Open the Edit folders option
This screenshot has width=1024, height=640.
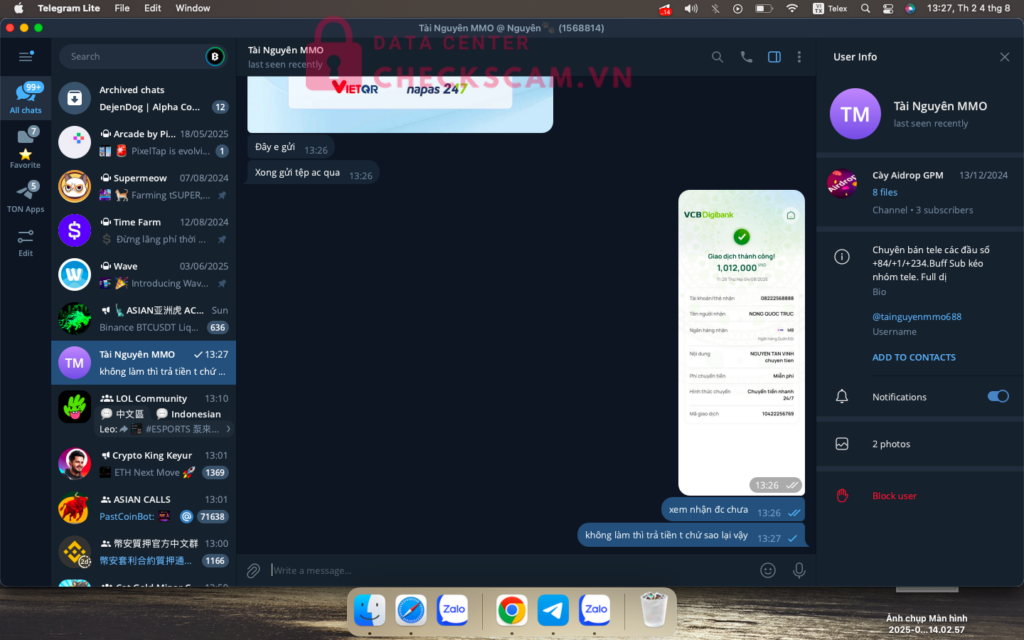25,242
